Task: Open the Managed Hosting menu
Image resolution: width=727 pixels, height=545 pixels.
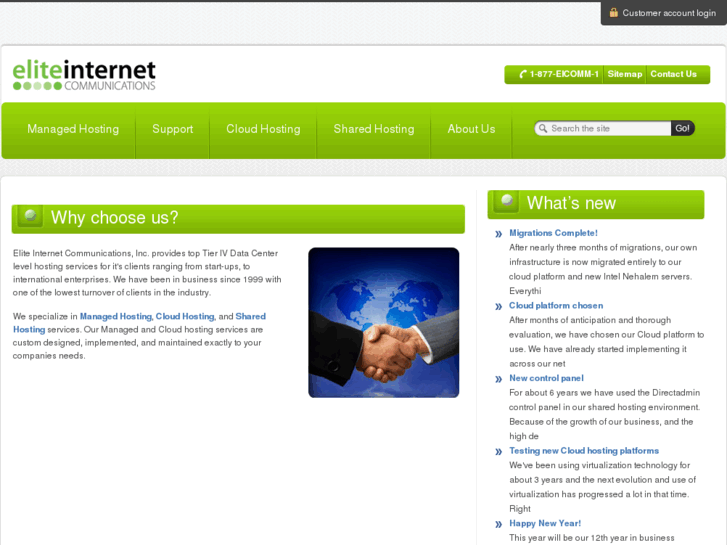Action: [73, 129]
